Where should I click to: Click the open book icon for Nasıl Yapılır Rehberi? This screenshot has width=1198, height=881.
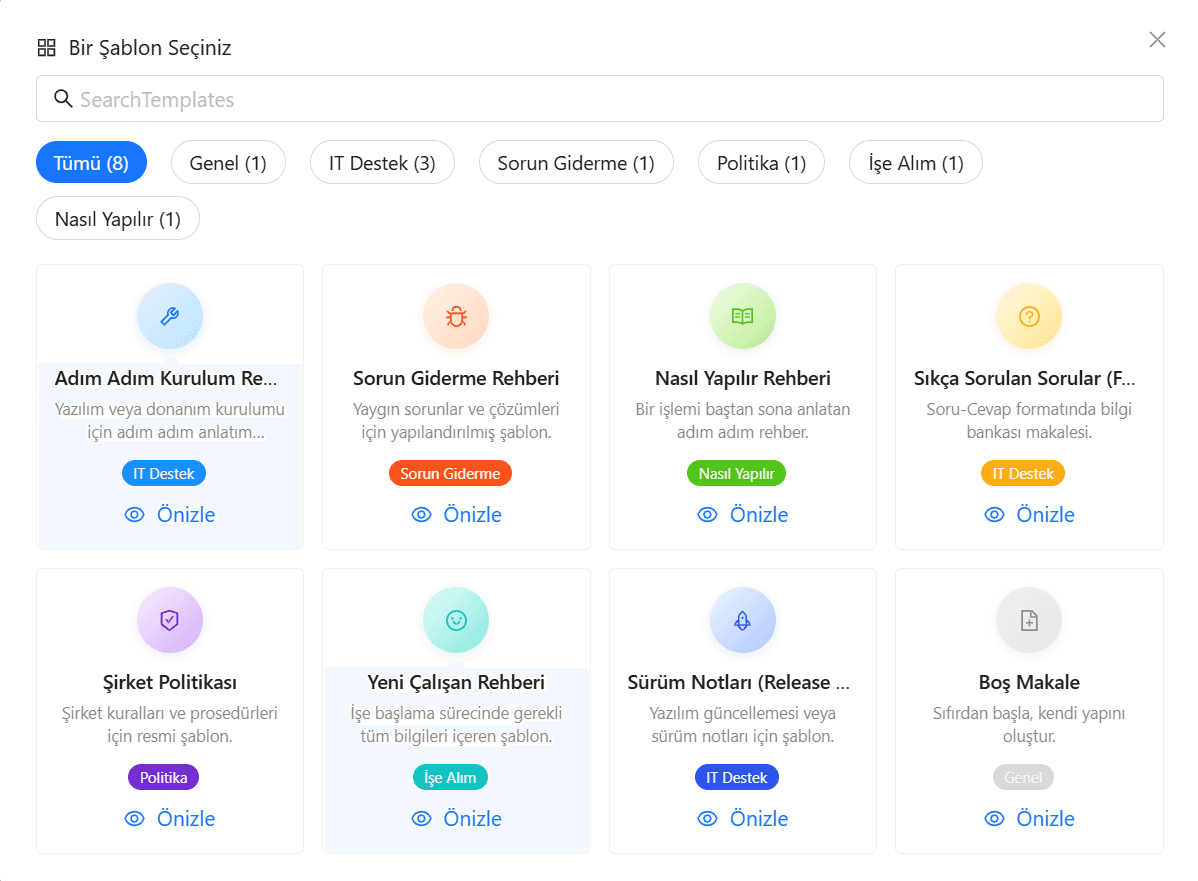click(x=742, y=316)
